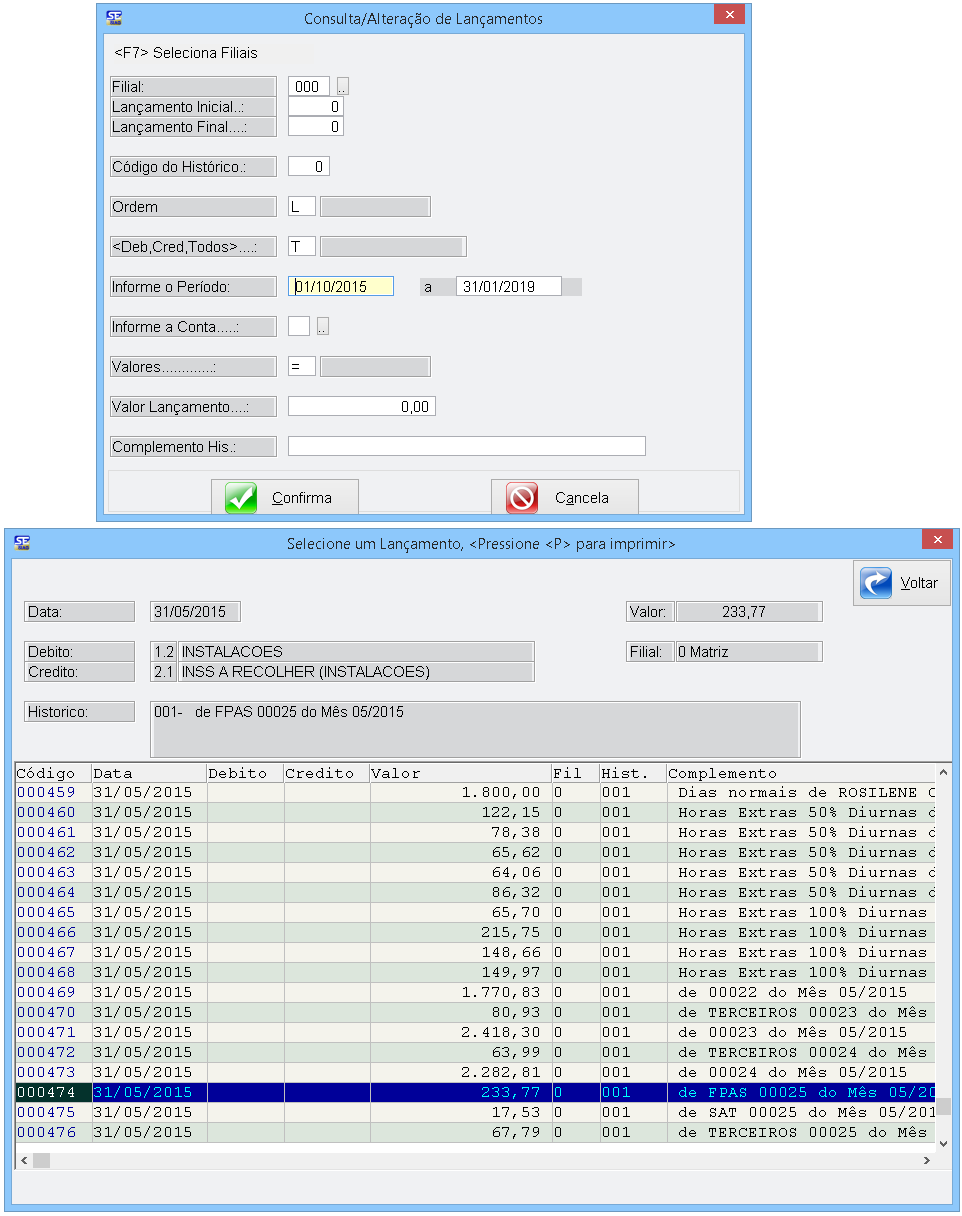Click the app icon in the Consulta title bar
The width and height of the screenshot is (962, 1216).
click(x=114, y=17)
